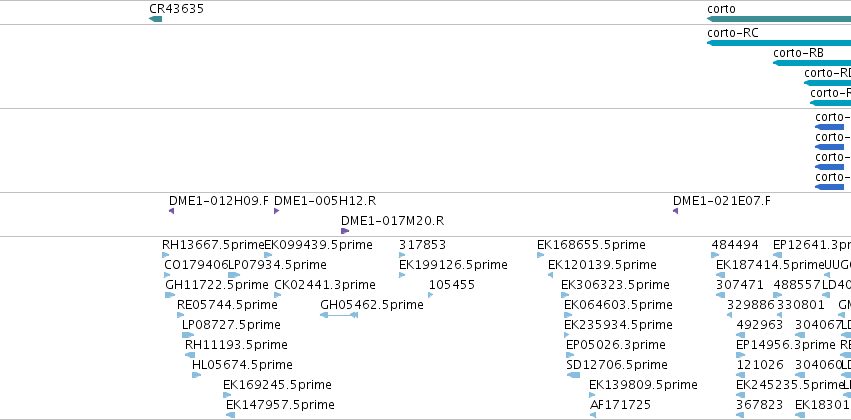Screen dimensions: 851x420
Task: Select the EK306323.5prime EST label
Action: pos(615,285)
